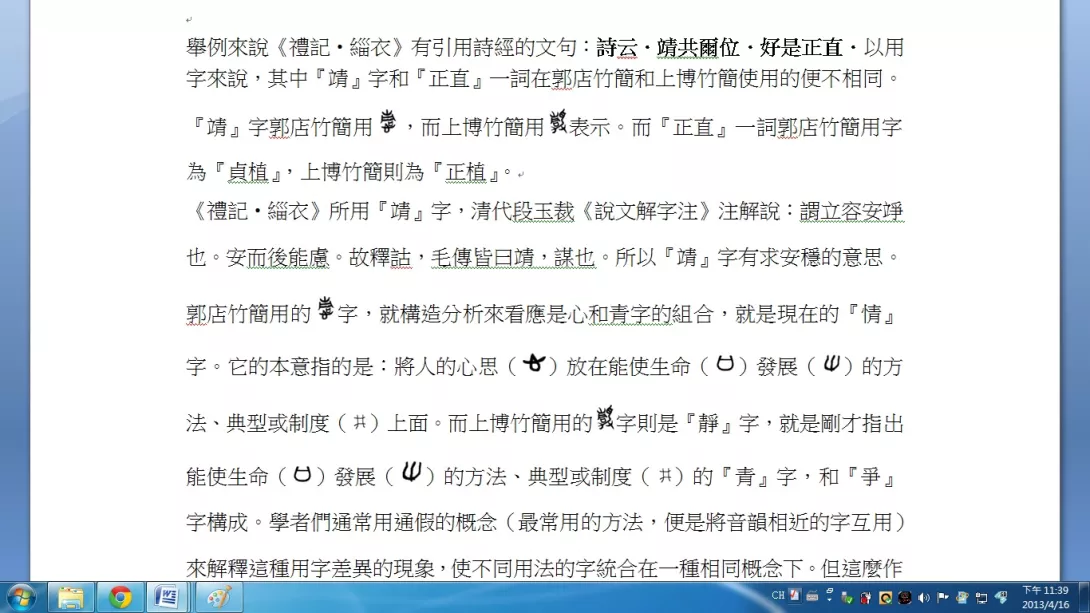Image resolution: width=1090 pixels, height=613 pixels.
Task: Click the Safely Remove Hardware tray icon
Action: click(x=847, y=598)
